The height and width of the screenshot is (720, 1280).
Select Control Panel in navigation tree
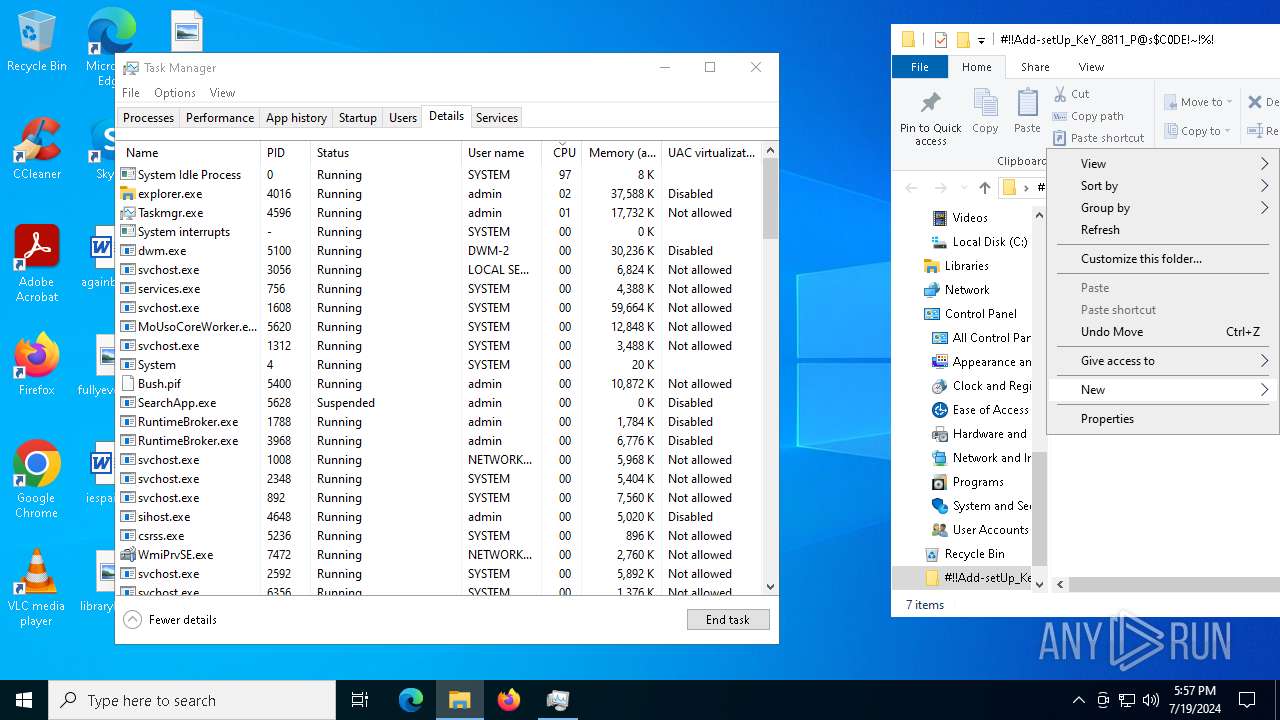coord(970,314)
